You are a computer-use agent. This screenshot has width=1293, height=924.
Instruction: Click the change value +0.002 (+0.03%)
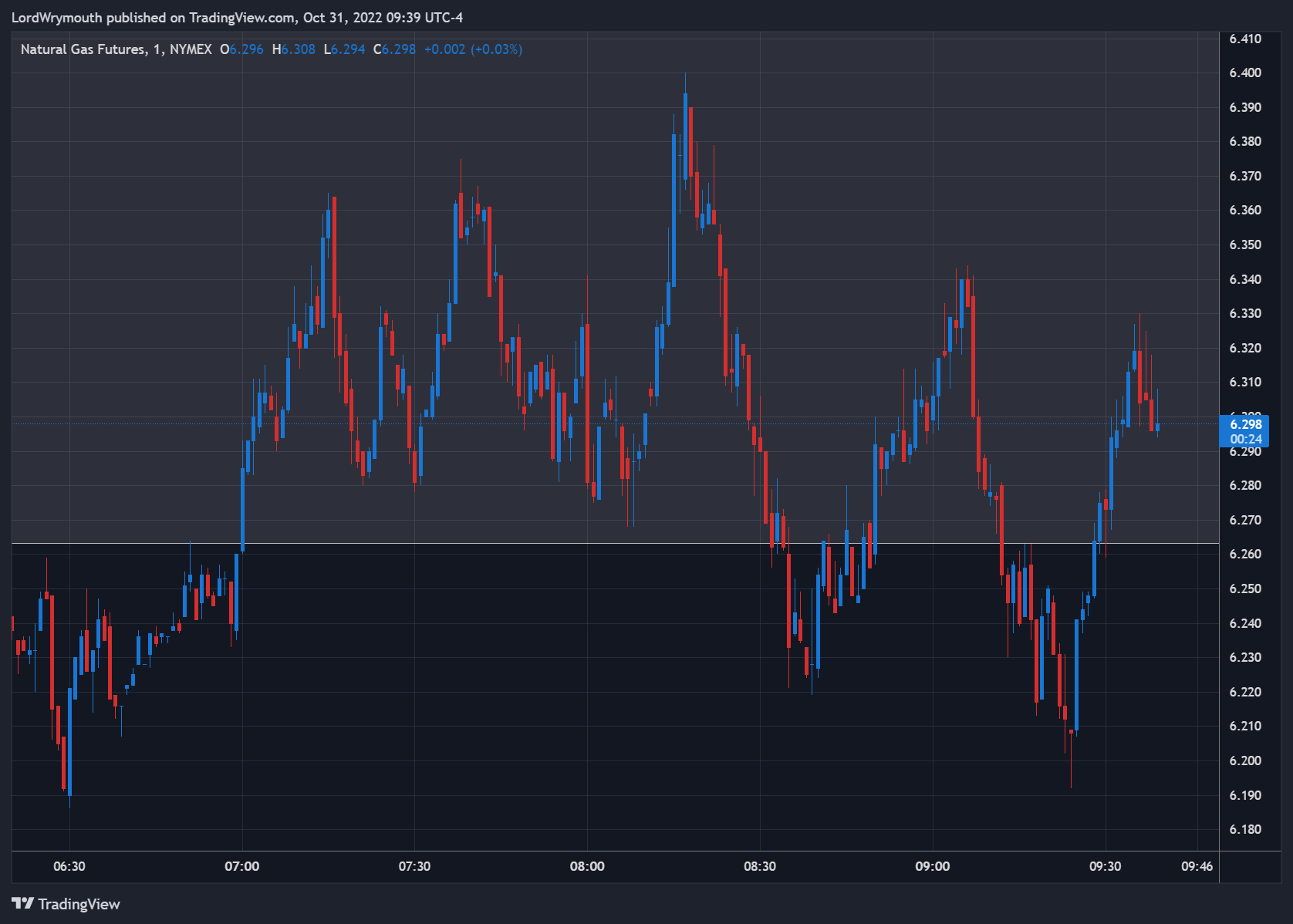[x=473, y=49]
